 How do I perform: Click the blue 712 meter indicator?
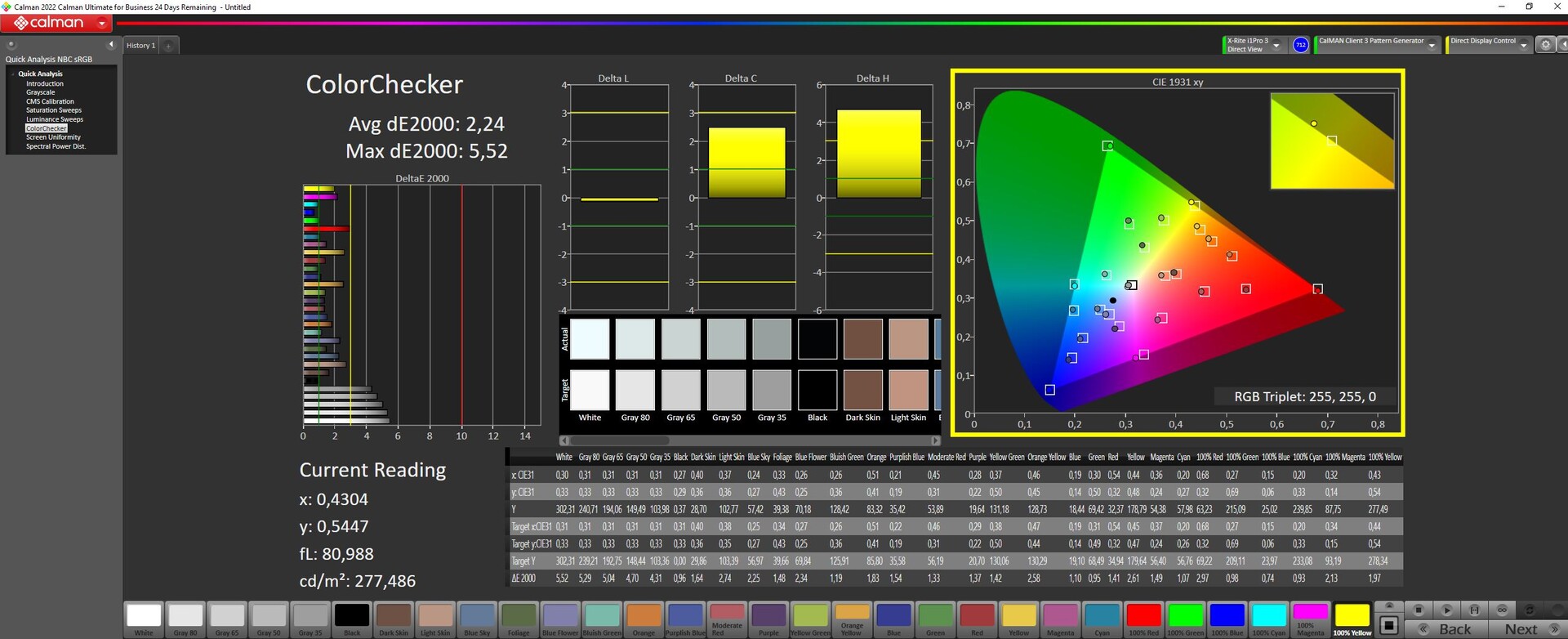pyautogui.click(x=1301, y=45)
